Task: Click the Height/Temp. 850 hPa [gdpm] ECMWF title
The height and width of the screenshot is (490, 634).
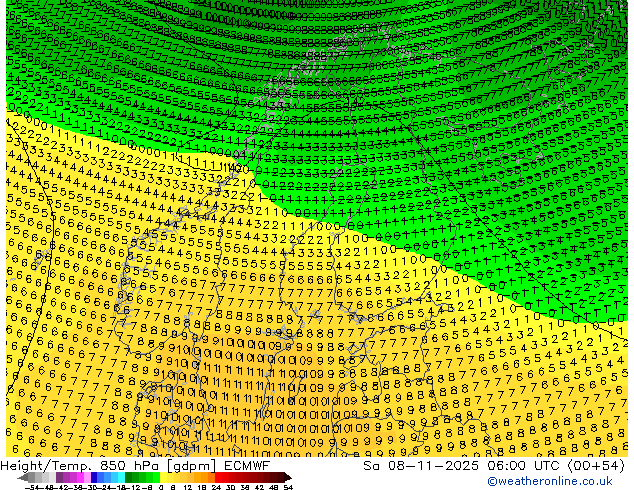Action: pyautogui.click(x=135, y=466)
